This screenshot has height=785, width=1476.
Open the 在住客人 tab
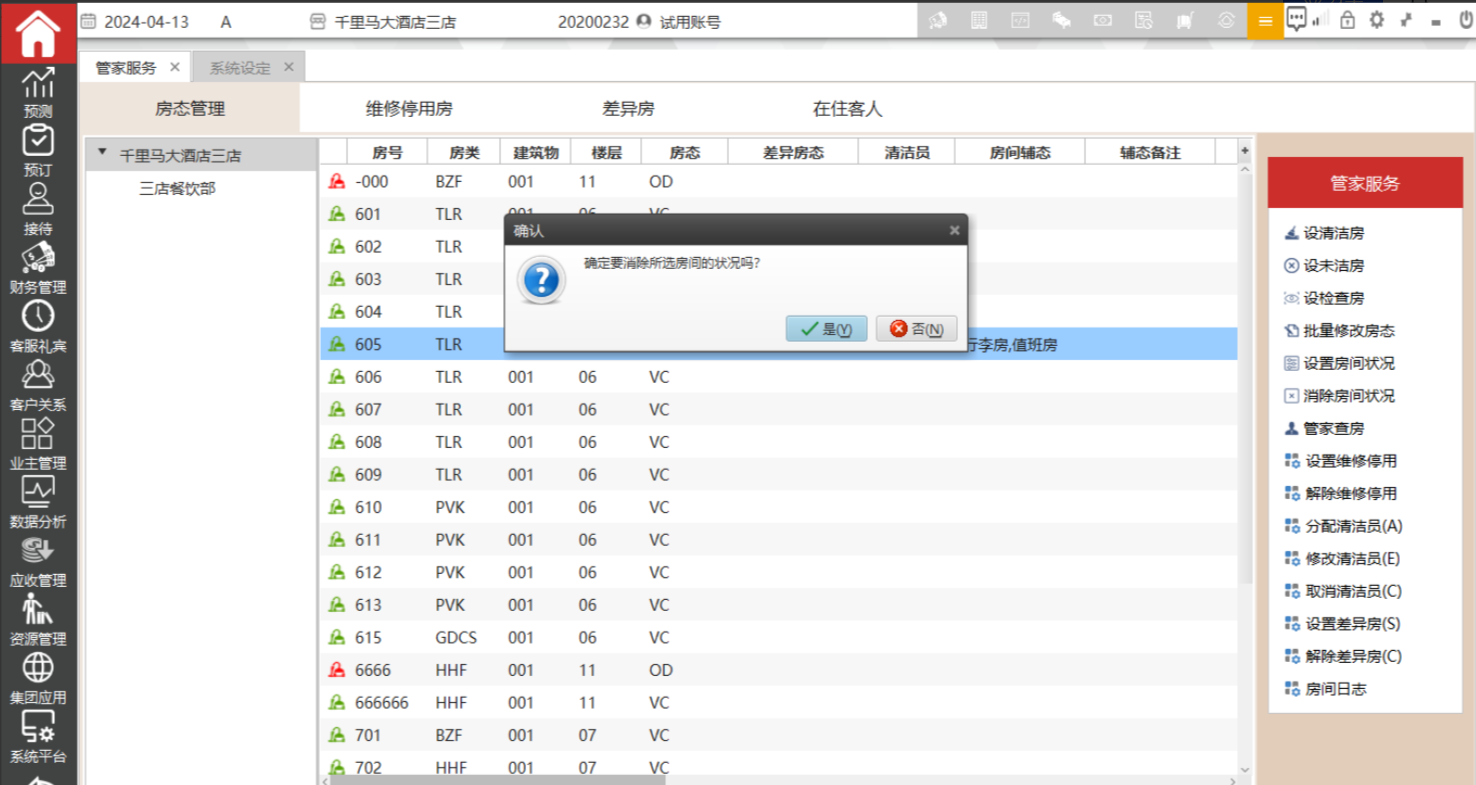(x=847, y=109)
